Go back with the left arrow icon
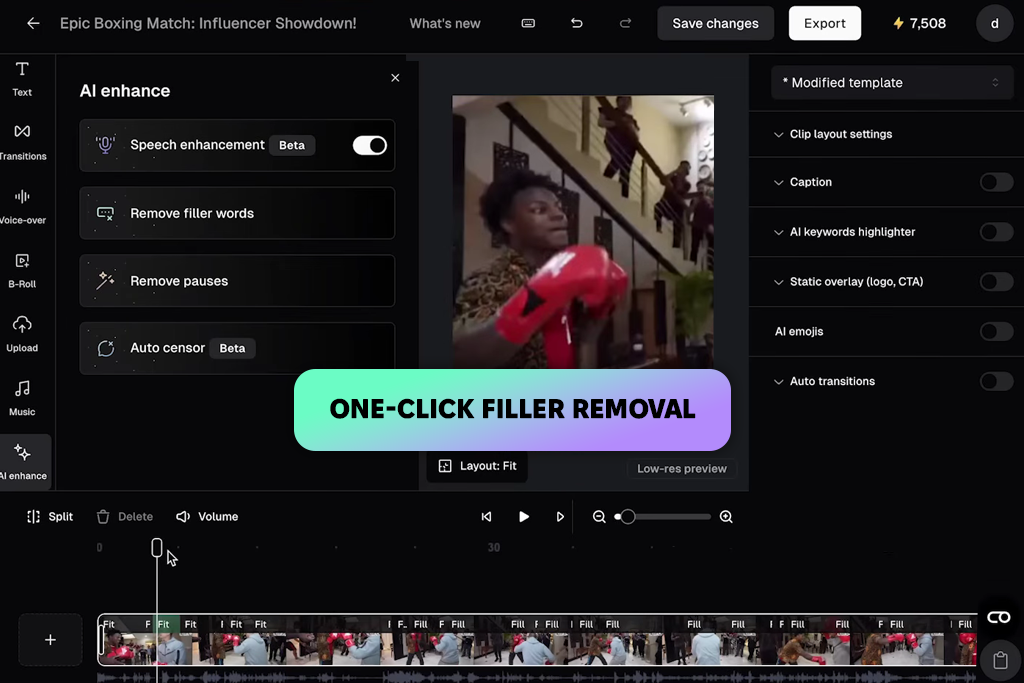Screen dimensions: 1024x683 (33, 24)
